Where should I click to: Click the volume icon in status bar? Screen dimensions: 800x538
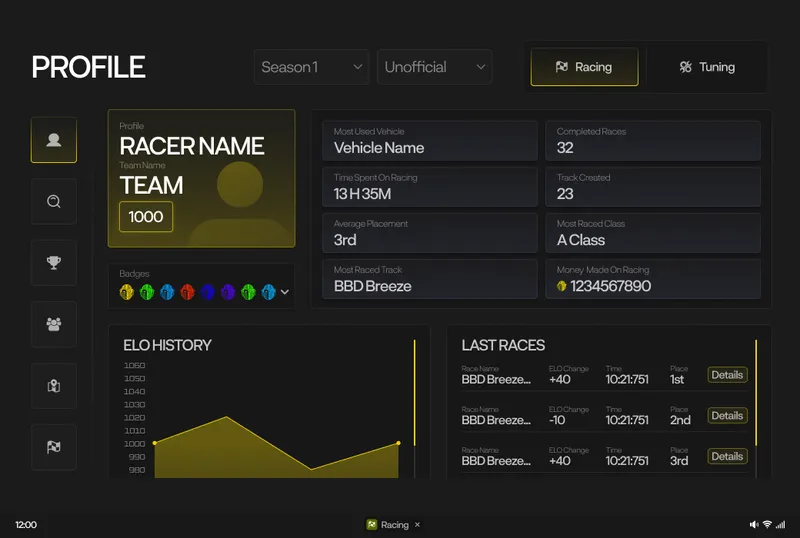coord(754,524)
